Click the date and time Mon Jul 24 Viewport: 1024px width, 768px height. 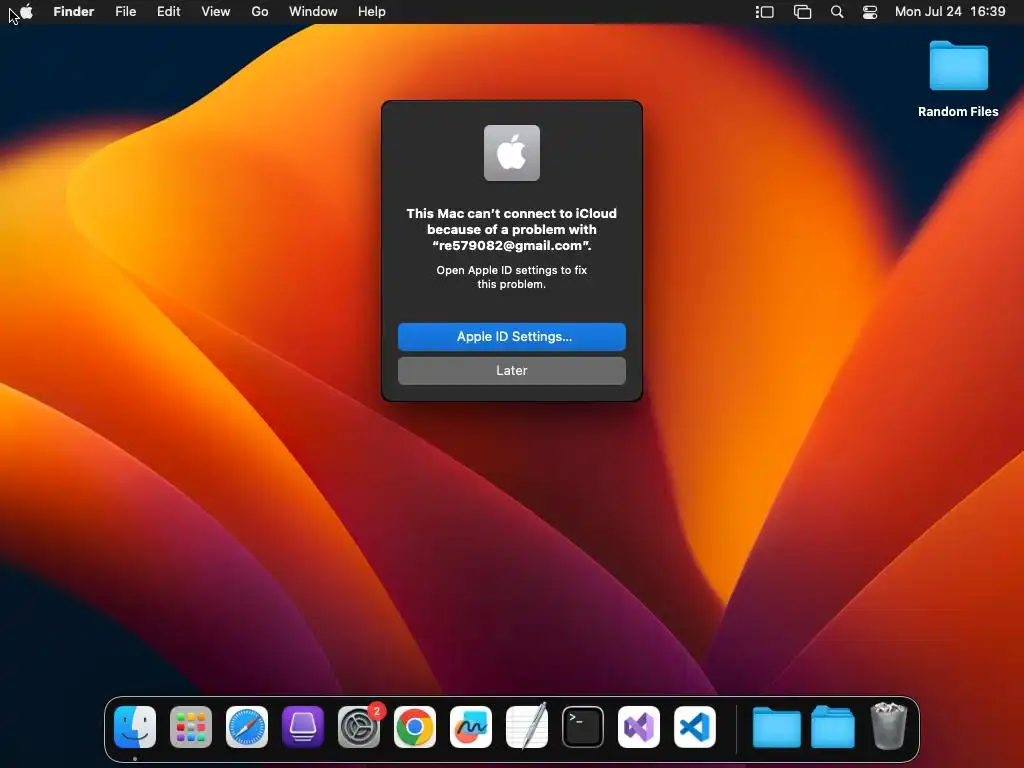click(950, 12)
